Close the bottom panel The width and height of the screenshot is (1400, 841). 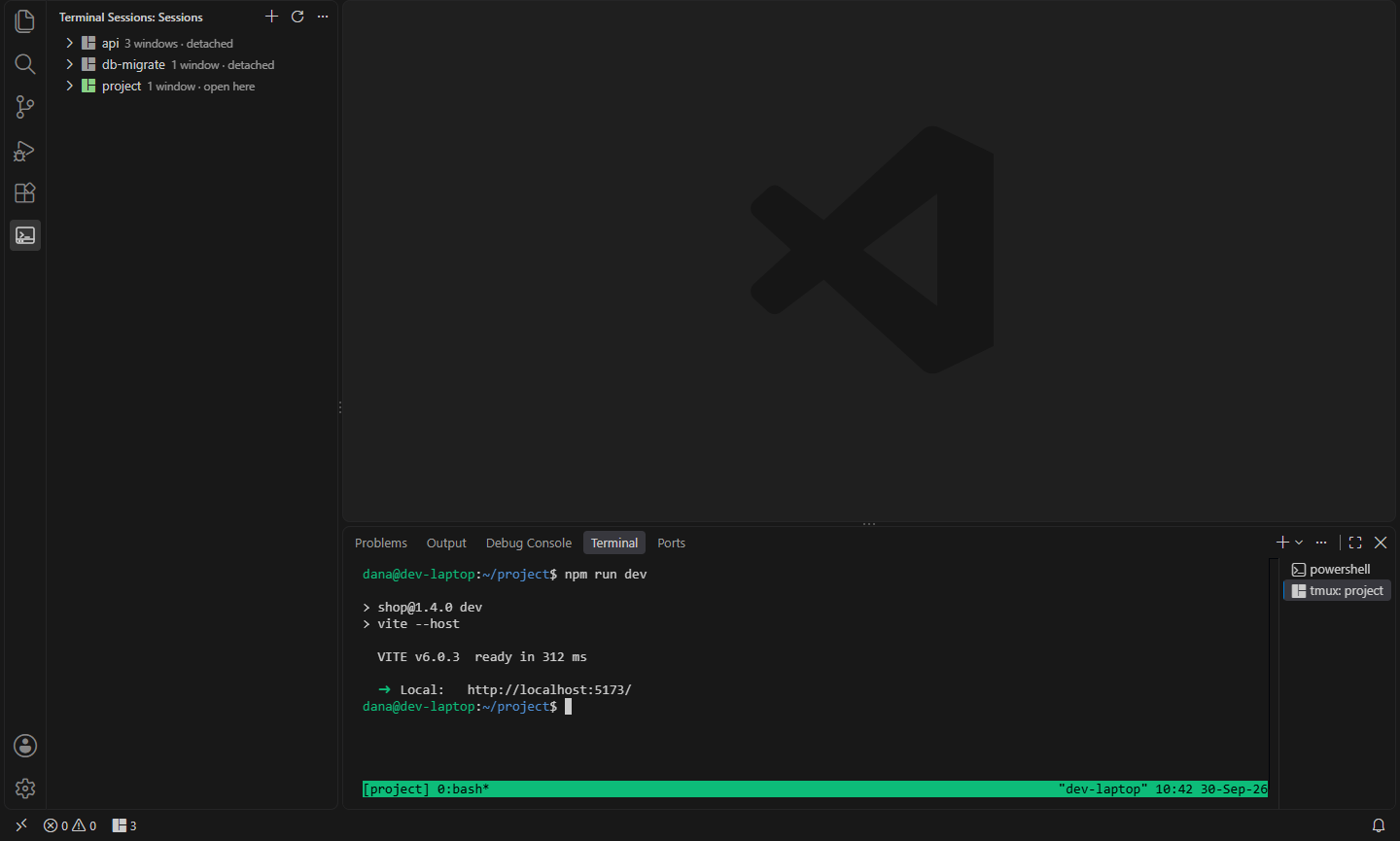(1381, 543)
